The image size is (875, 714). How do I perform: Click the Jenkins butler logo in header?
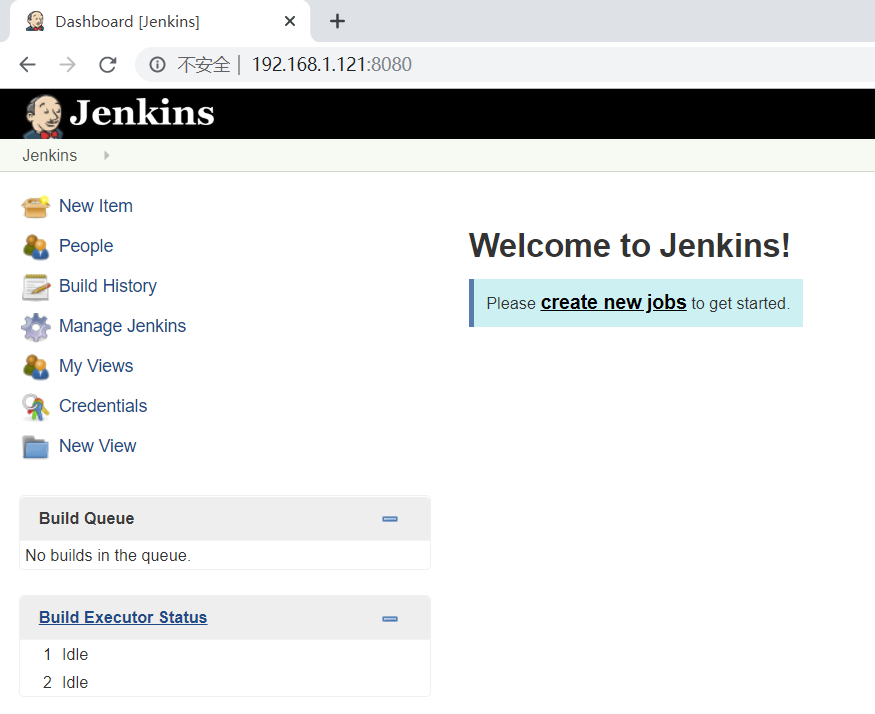(x=43, y=116)
